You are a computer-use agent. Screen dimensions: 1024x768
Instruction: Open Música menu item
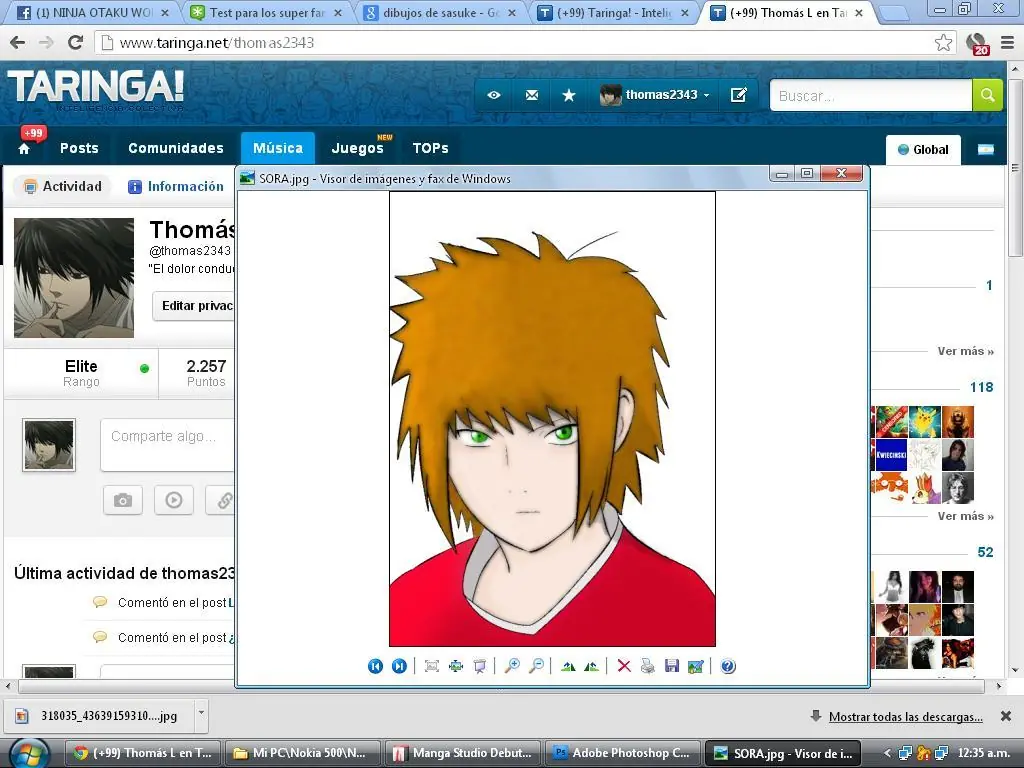[278, 148]
